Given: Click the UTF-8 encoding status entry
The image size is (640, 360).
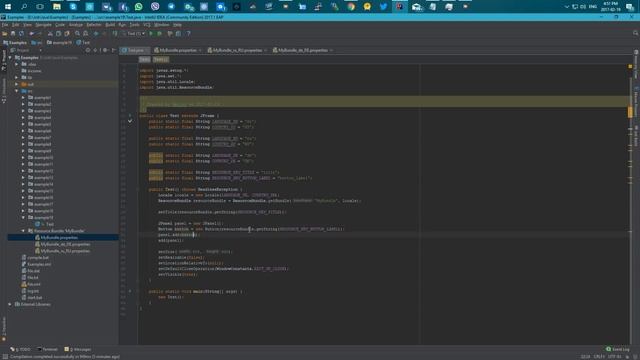Looking at the screenshot, I should pyautogui.click(x=615, y=357).
